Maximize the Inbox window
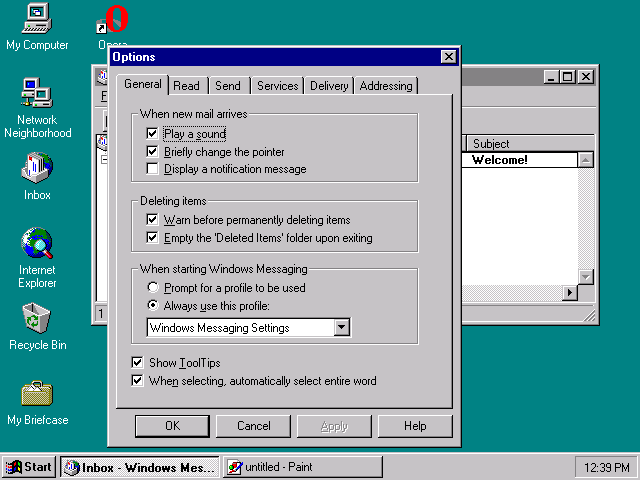This screenshot has height=480, width=640. [x=568, y=77]
